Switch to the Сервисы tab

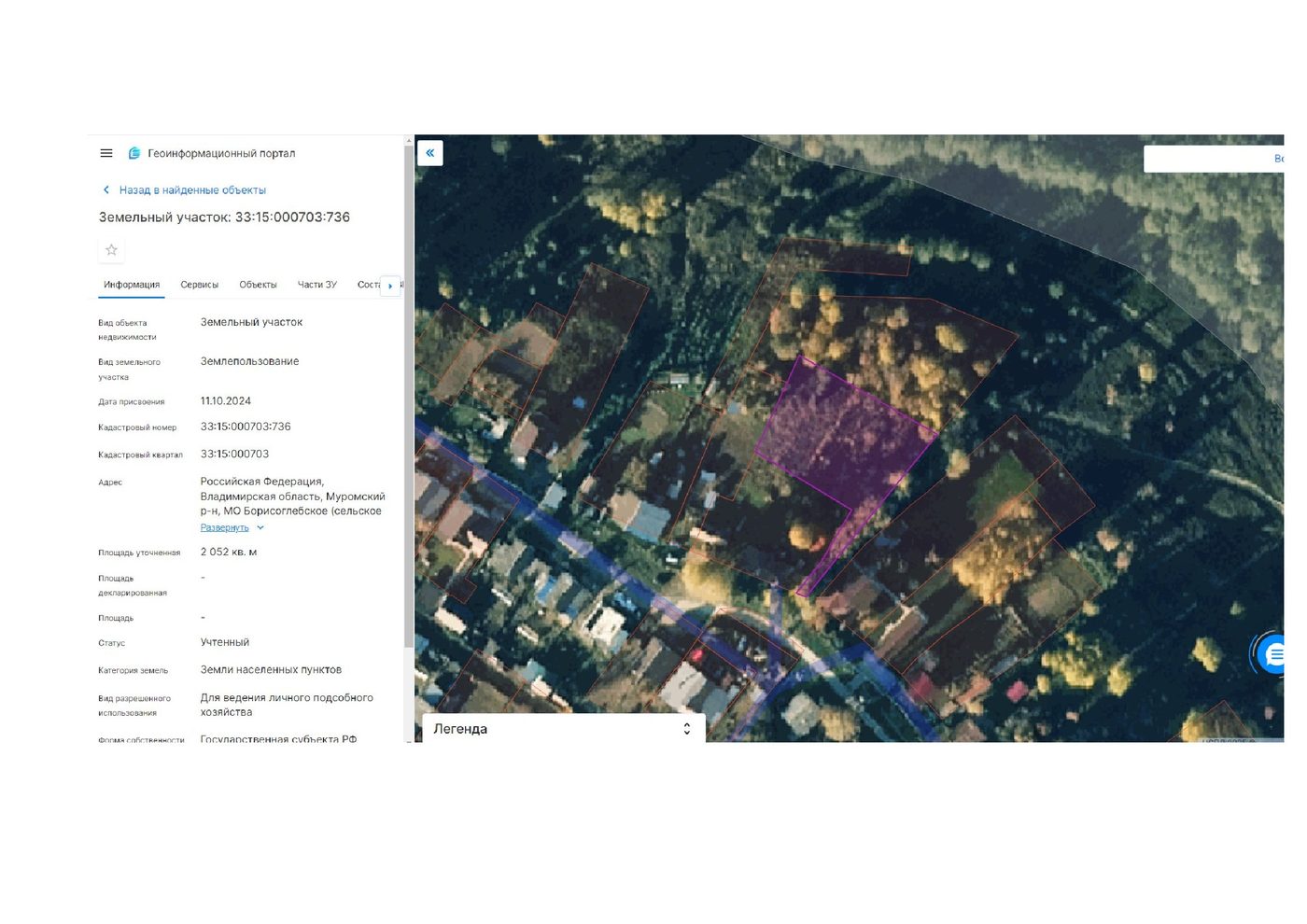click(200, 285)
